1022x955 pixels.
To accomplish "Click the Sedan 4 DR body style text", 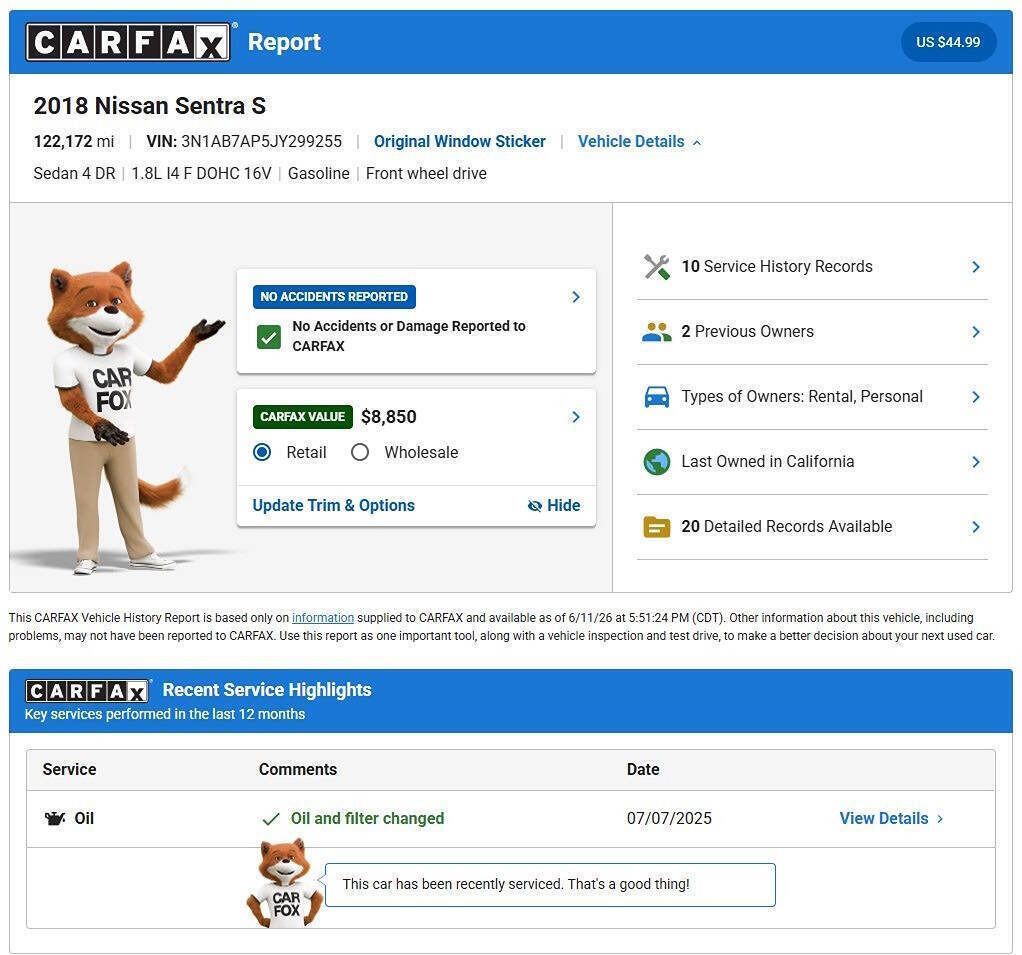I will (x=74, y=173).
